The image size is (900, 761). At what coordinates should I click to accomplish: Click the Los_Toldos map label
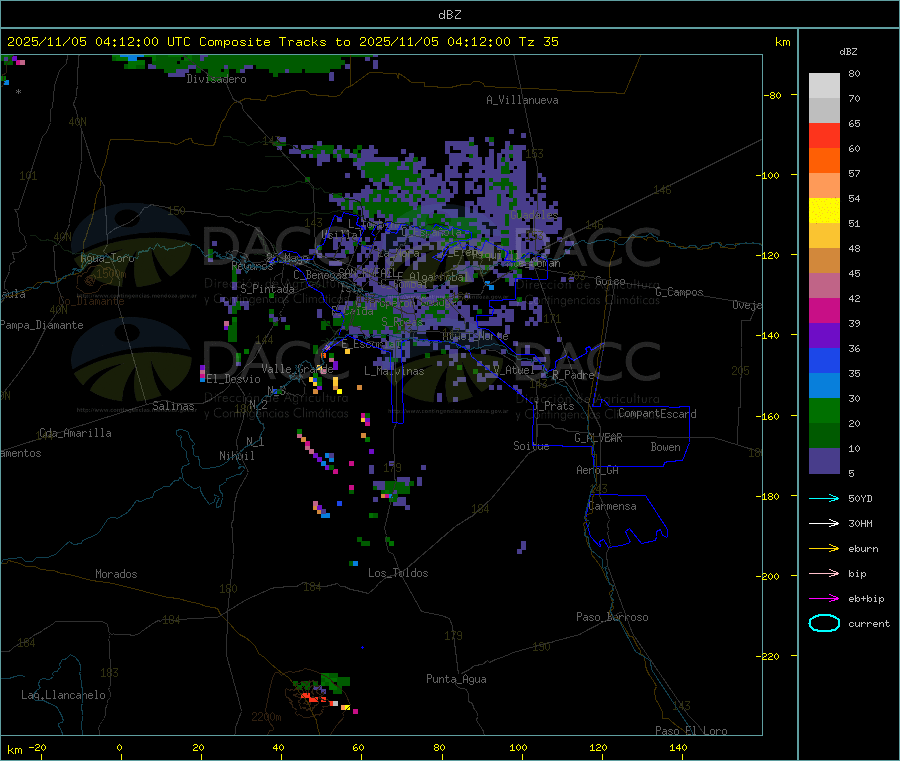(x=398, y=573)
